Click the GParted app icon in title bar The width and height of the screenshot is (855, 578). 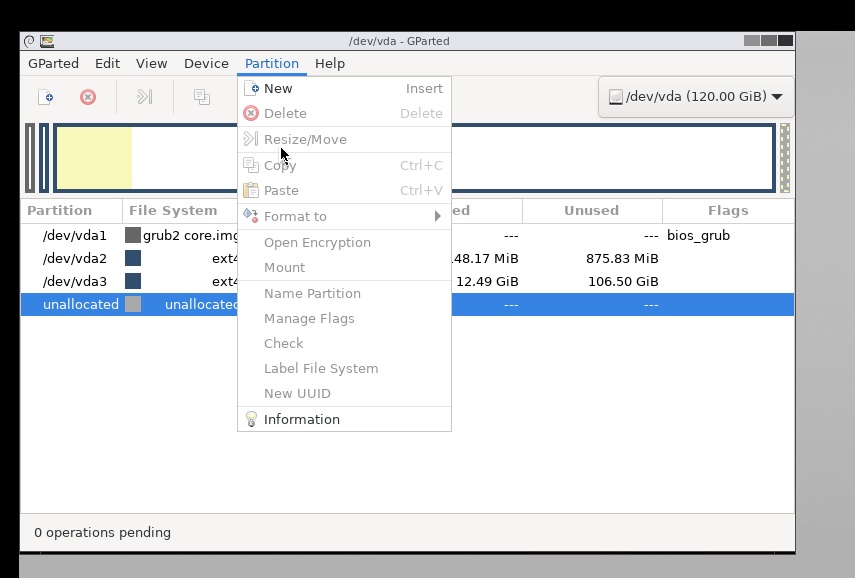[x=47, y=41]
